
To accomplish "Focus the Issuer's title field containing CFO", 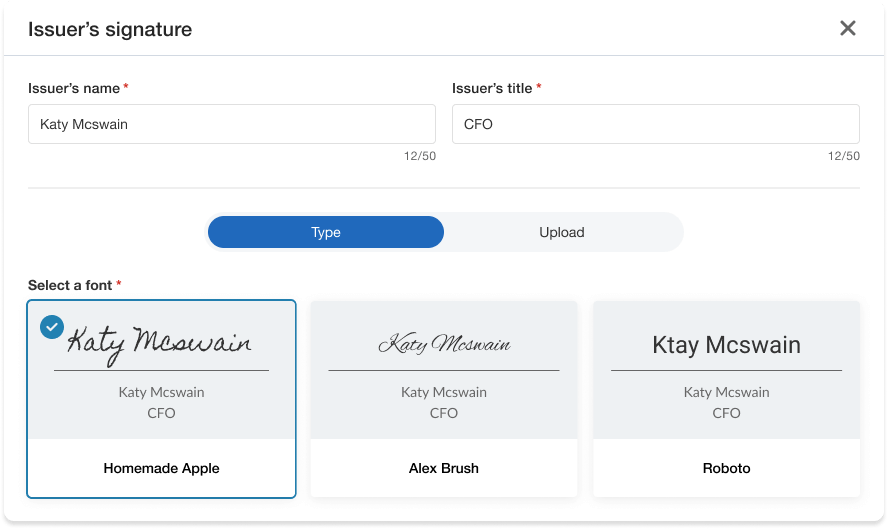I will tap(655, 124).
